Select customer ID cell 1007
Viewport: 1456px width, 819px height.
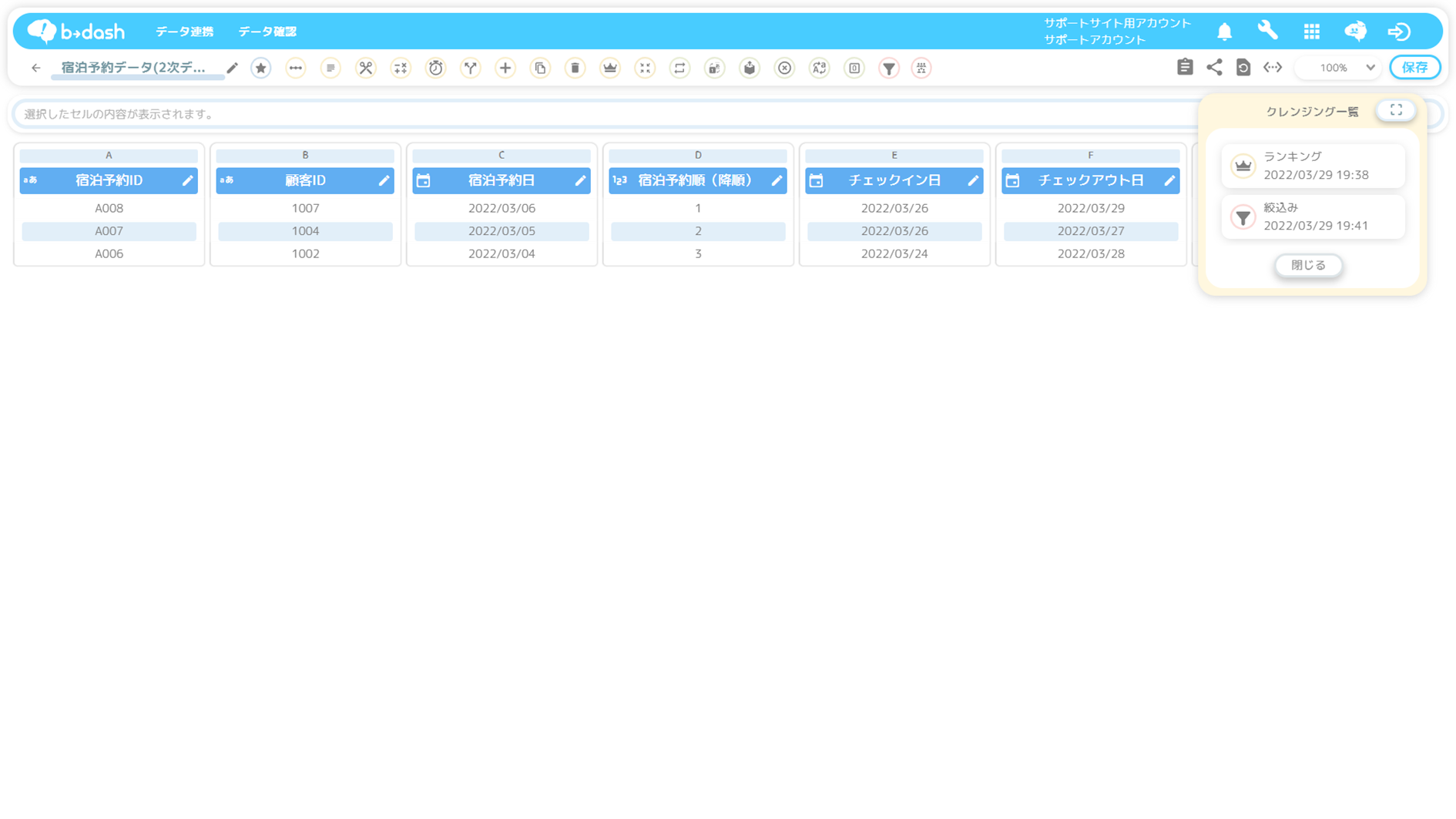(x=305, y=208)
